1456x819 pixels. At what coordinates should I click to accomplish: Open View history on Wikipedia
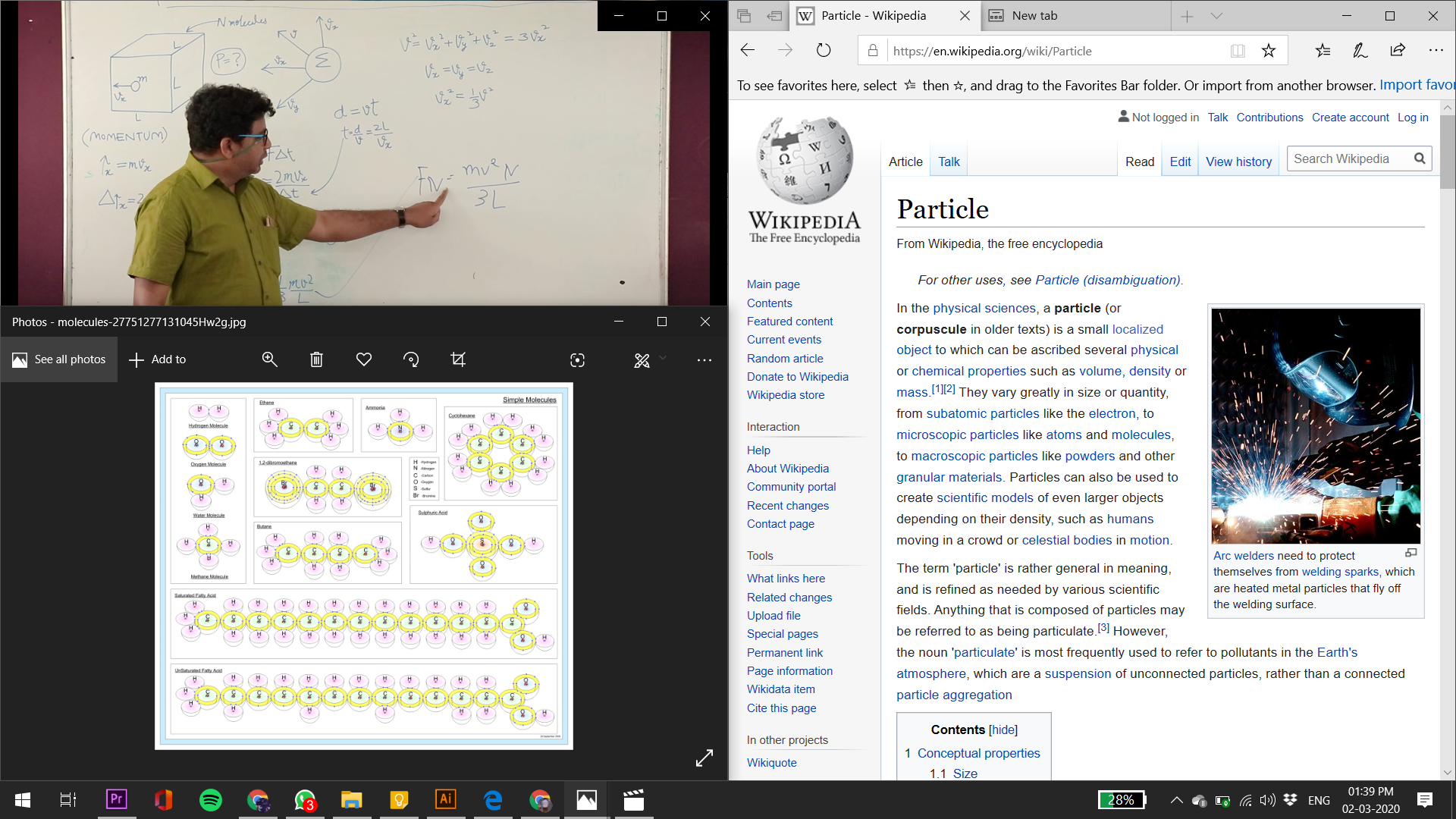click(1238, 162)
